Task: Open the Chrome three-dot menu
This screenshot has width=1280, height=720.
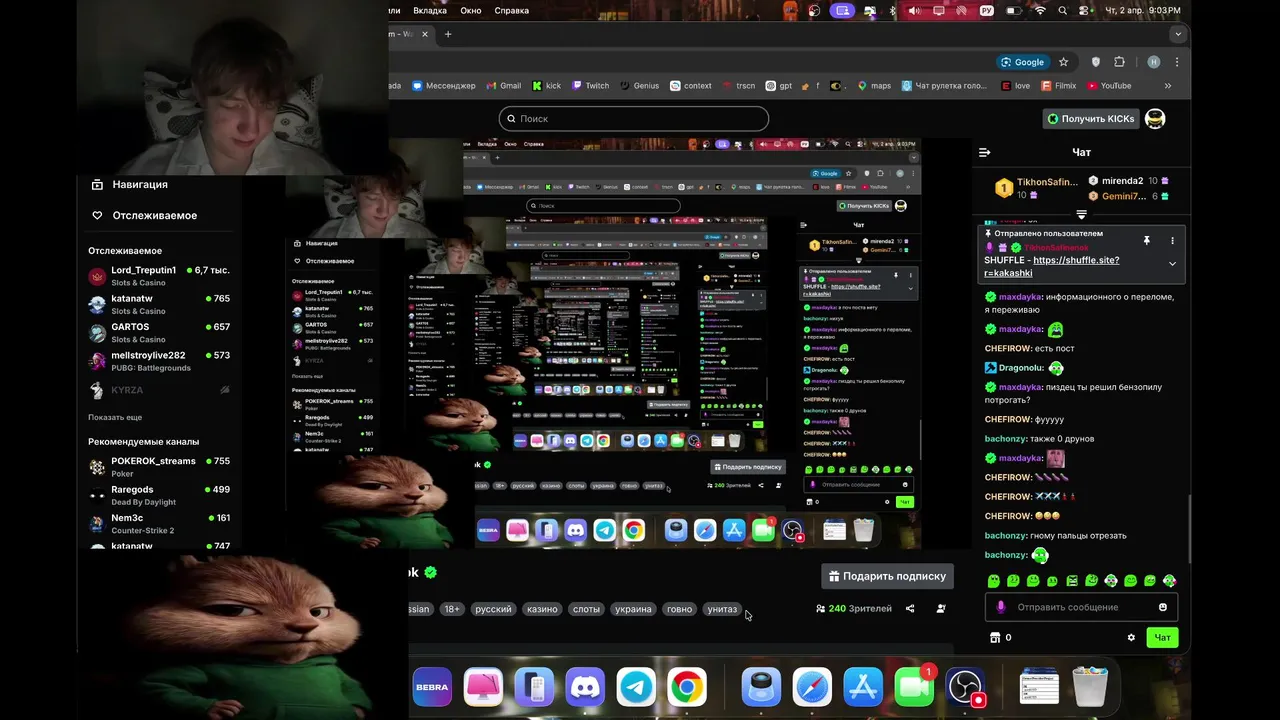Action: (x=1176, y=62)
